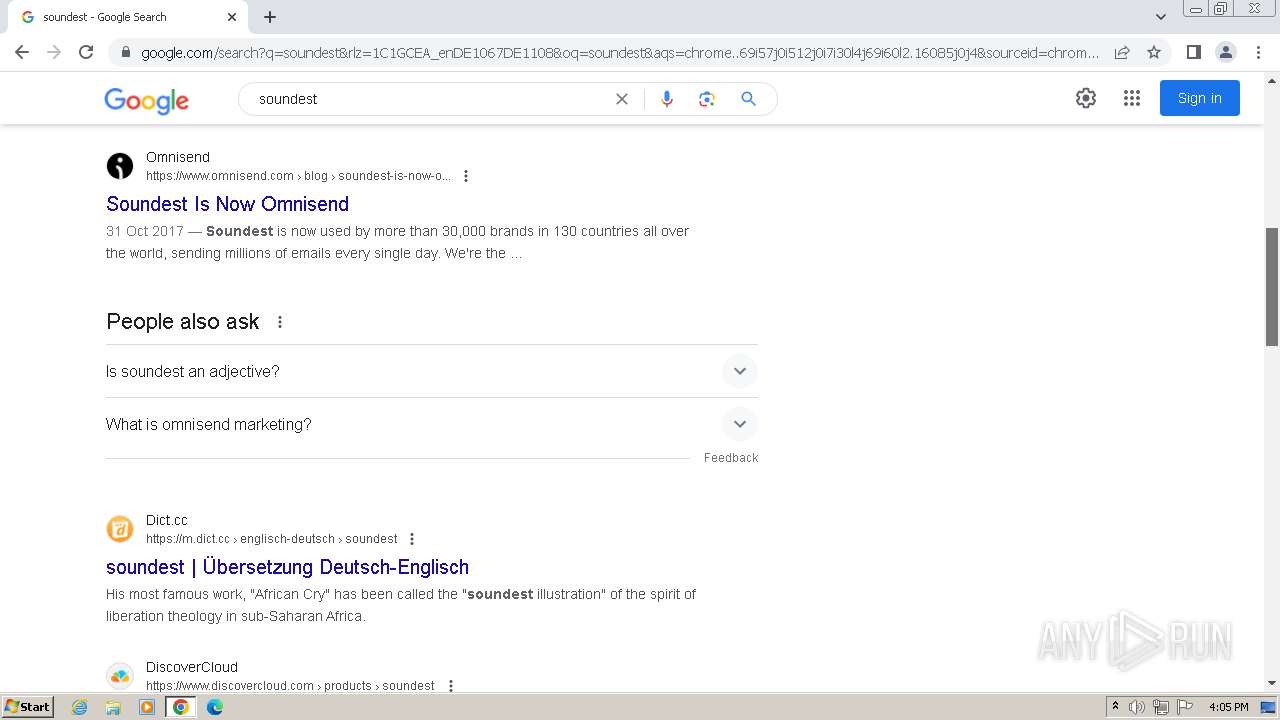This screenshot has height=720, width=1280.
Task: Open Omnisend result options menu
Action: (x=466, y=176)
